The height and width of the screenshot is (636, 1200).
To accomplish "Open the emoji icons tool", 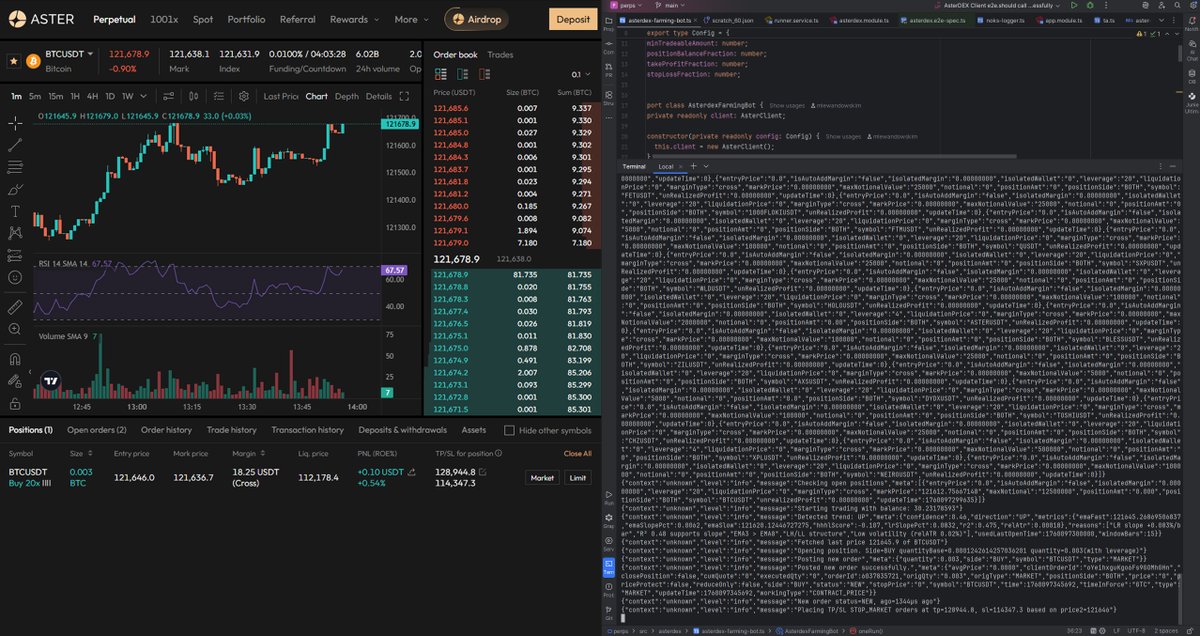I will 14,277.
